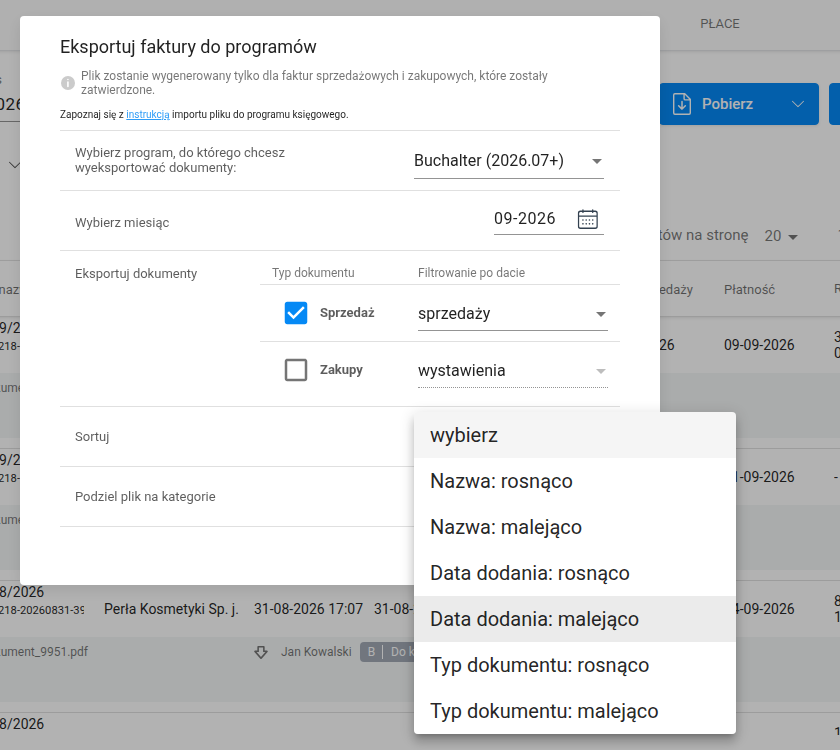
Task: Click the Filtrowanie po dacie column heading
Action: (x=471, y=273)
